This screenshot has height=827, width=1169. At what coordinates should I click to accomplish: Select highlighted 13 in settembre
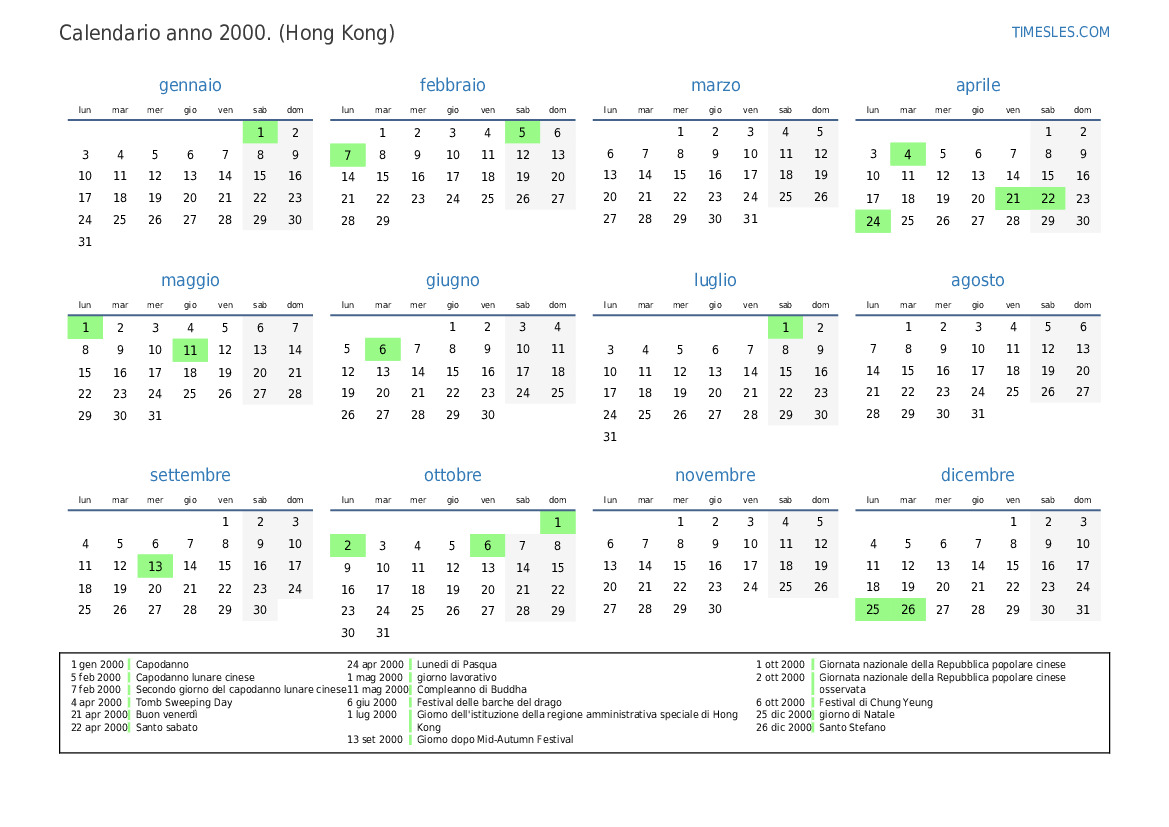click(155, 567)
